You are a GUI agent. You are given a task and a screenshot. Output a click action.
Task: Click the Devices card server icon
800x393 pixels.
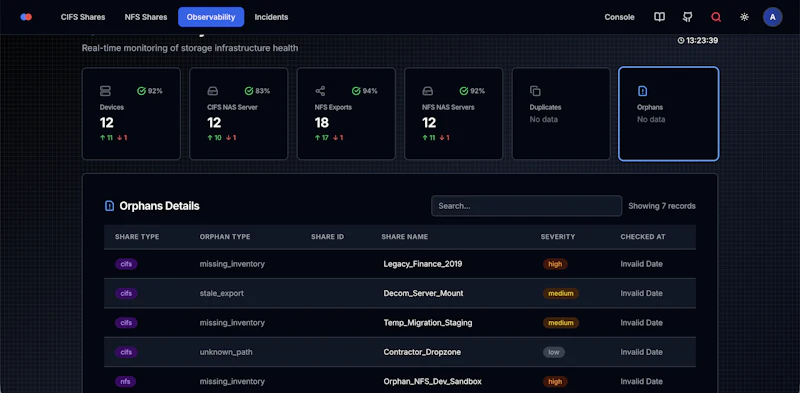(105, 91)
